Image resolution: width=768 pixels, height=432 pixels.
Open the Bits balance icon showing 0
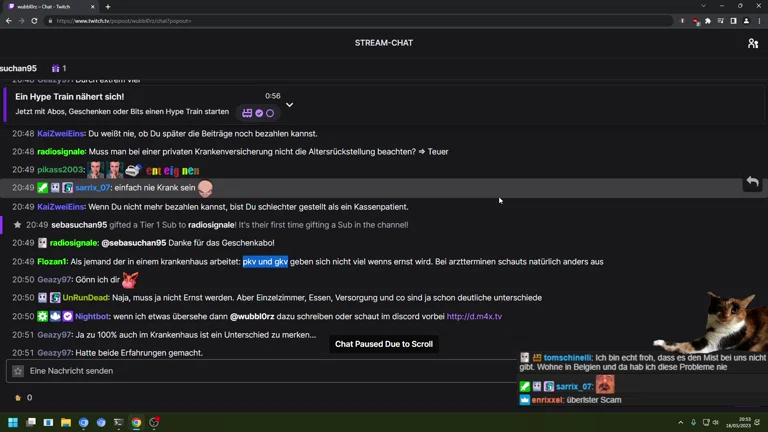18,398
